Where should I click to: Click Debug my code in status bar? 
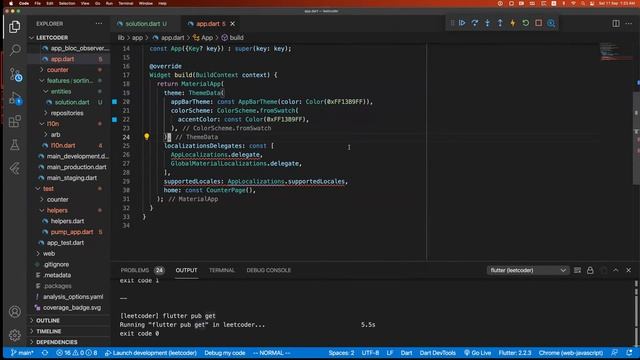click(x=224, y=353)
